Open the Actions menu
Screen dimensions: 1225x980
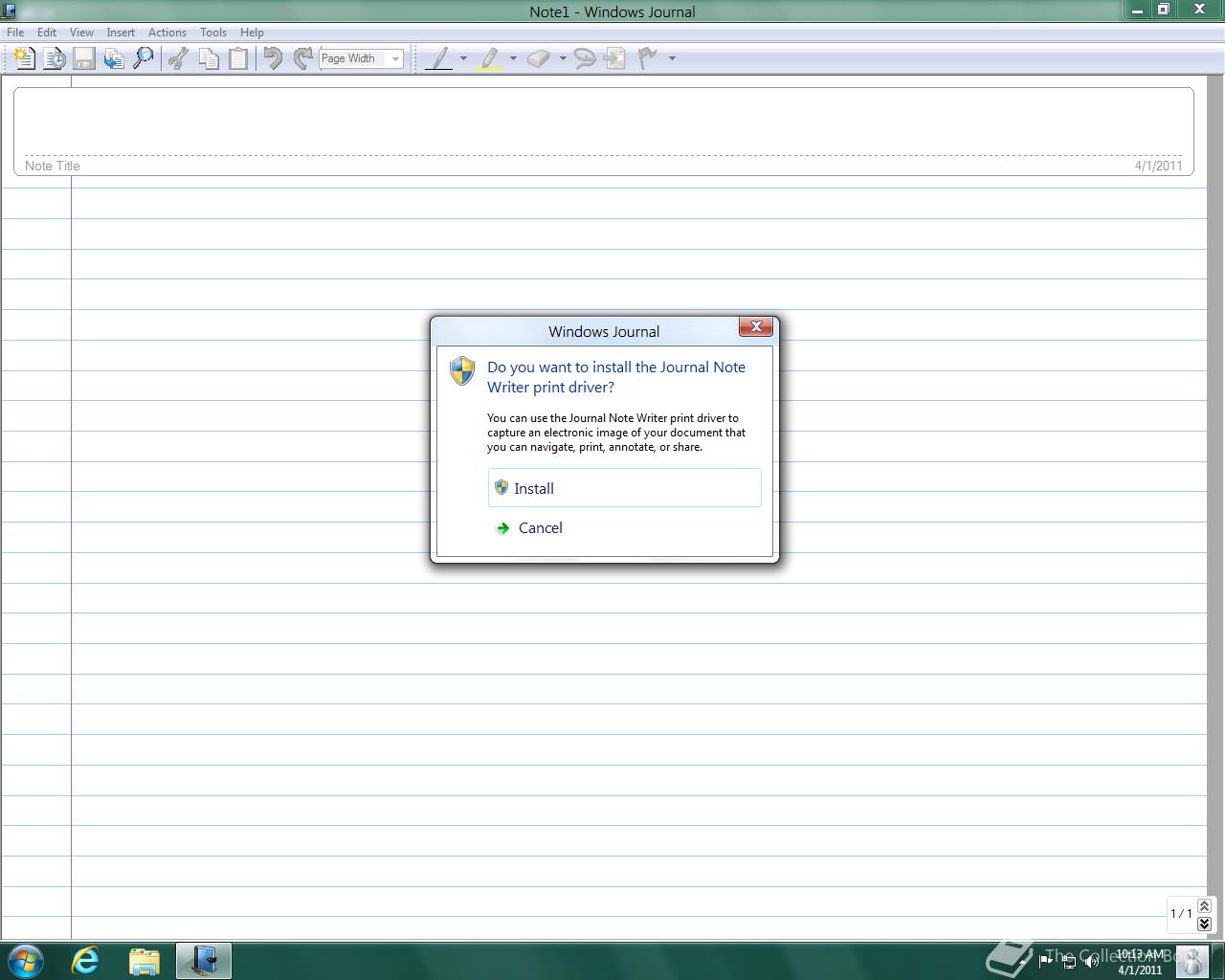[x=167, y=32]
